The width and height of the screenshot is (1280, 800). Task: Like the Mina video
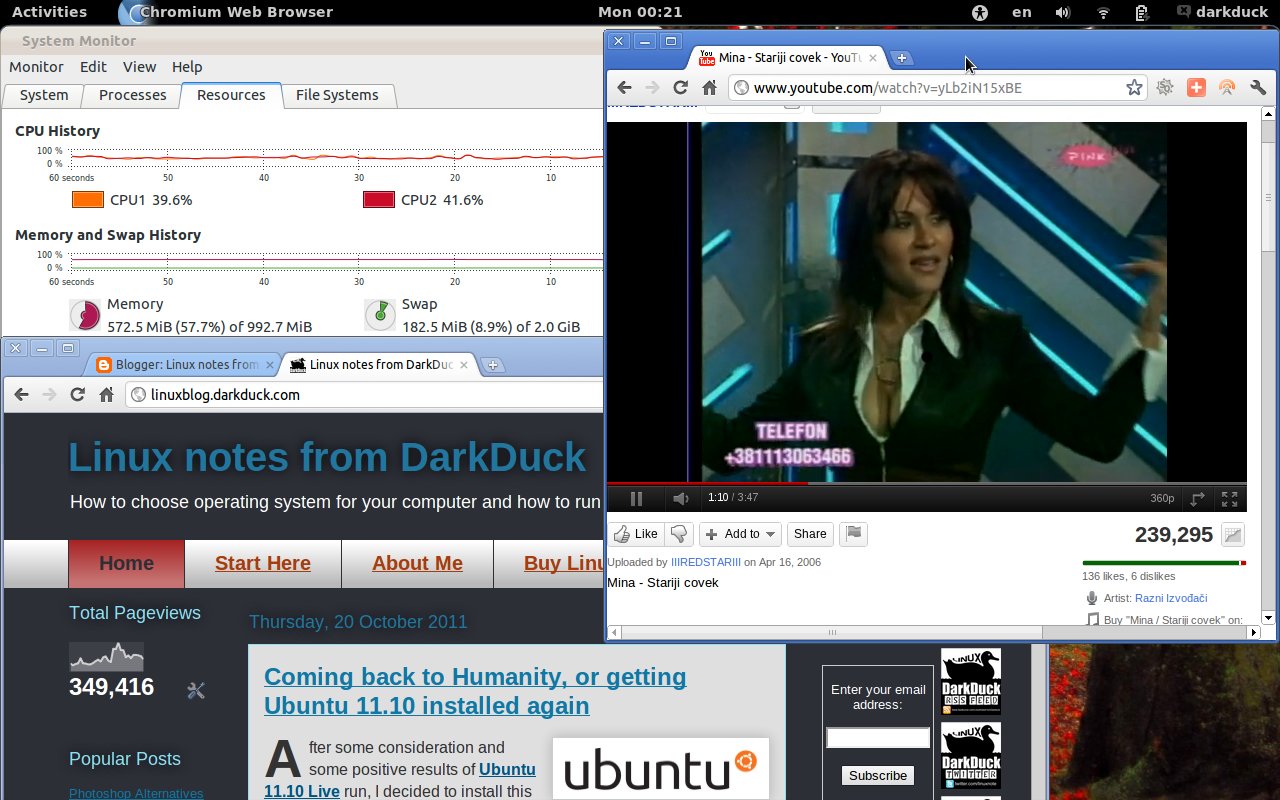point(636,533)
